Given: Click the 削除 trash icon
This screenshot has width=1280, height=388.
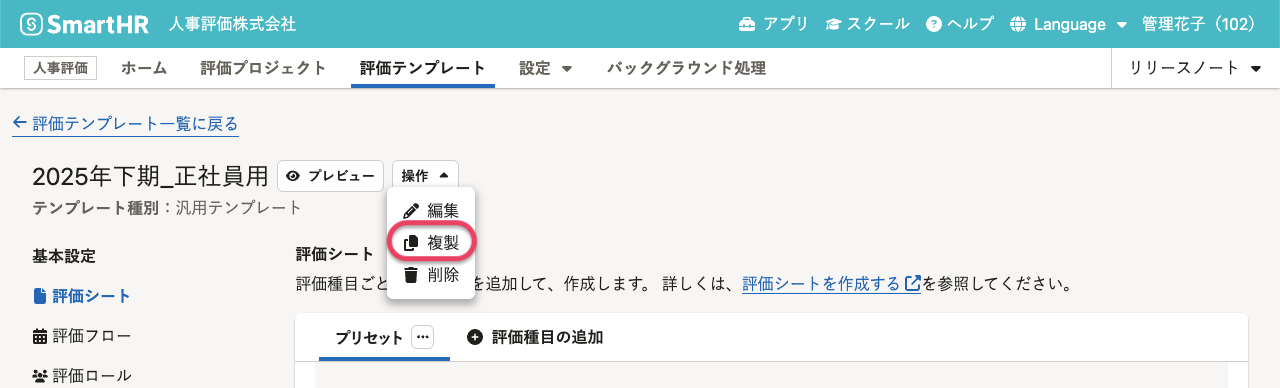Looking at the screenshot, I should (410, 275).
